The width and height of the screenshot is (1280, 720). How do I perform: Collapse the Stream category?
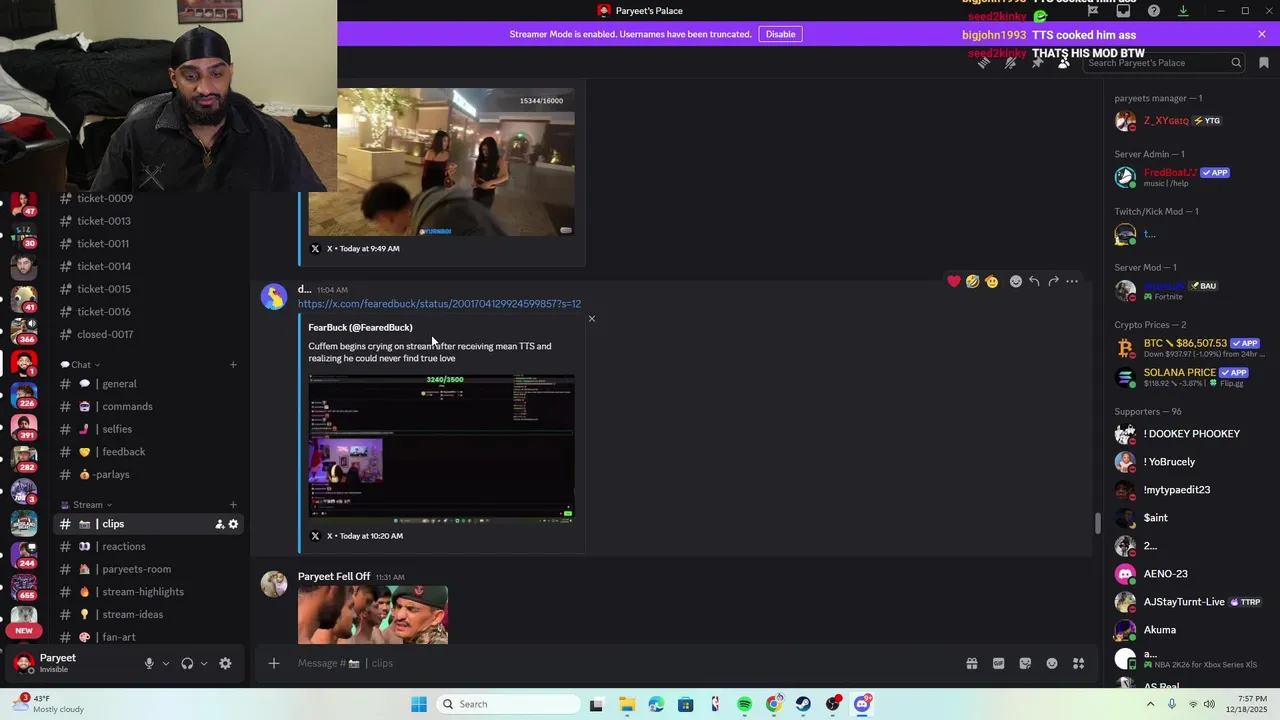[x=87, y=505]
